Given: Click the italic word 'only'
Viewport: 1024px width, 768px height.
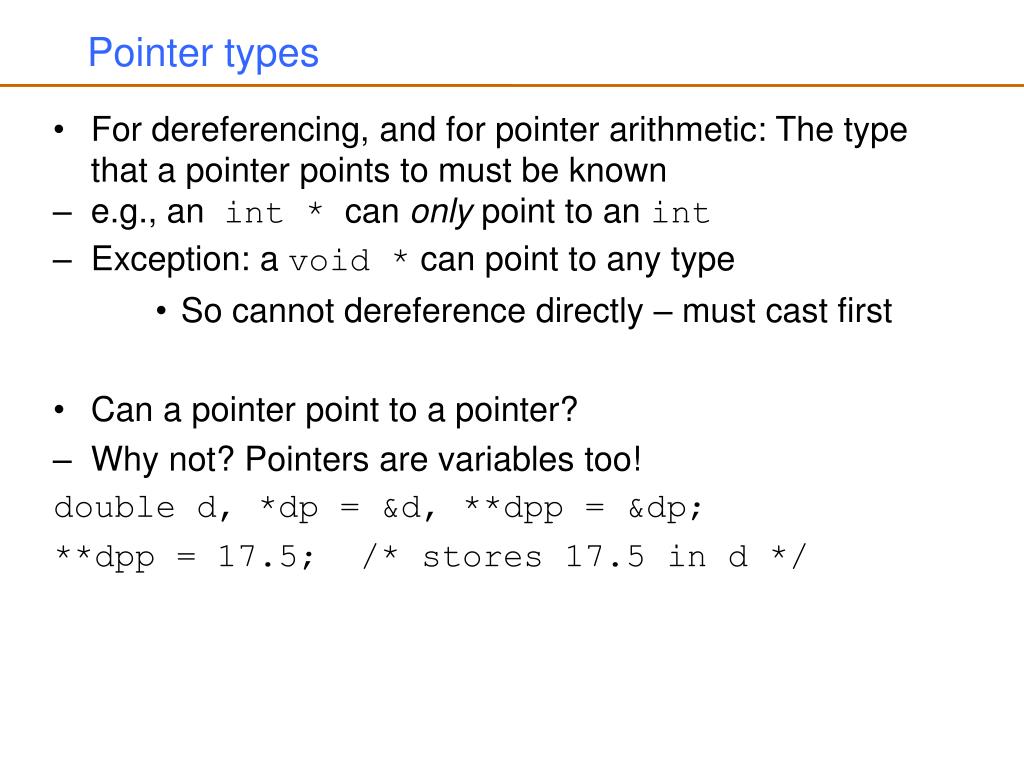Looking at the screenshot, I should click(x=441, y=212).
